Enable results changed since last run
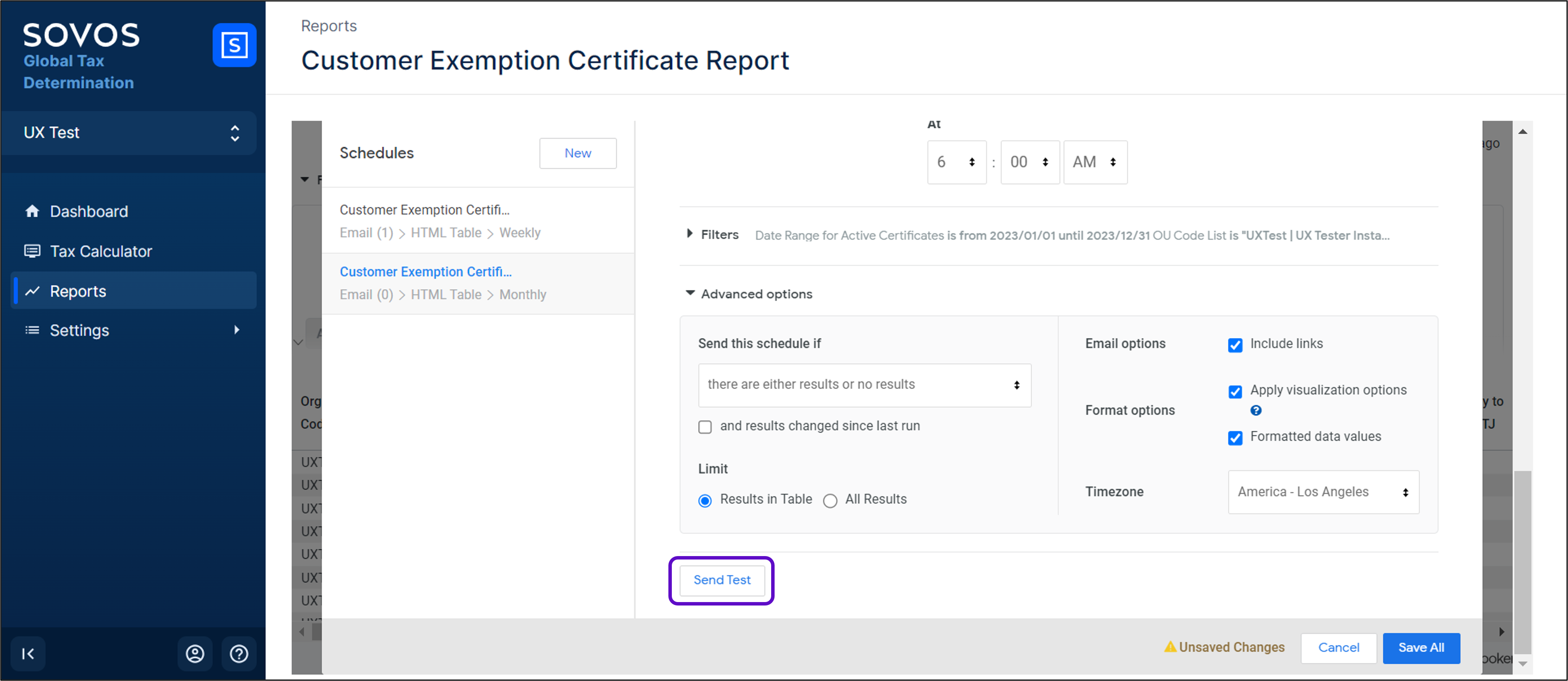 click(705, 427)
